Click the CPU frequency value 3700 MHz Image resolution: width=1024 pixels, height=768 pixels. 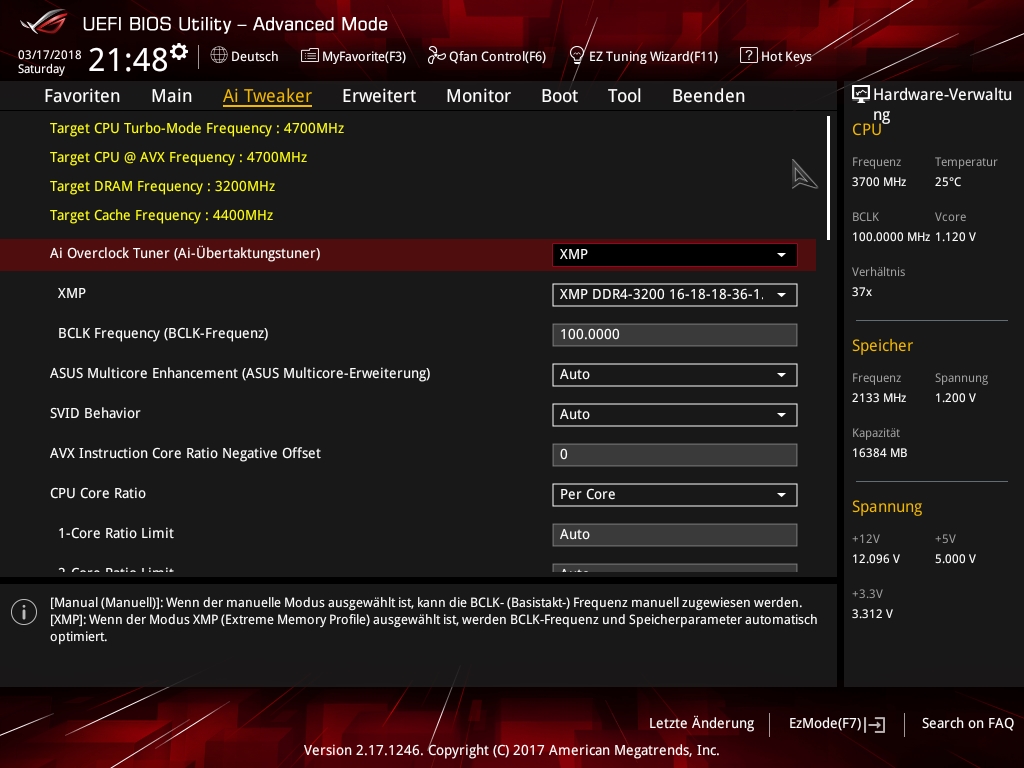(879, 182)
